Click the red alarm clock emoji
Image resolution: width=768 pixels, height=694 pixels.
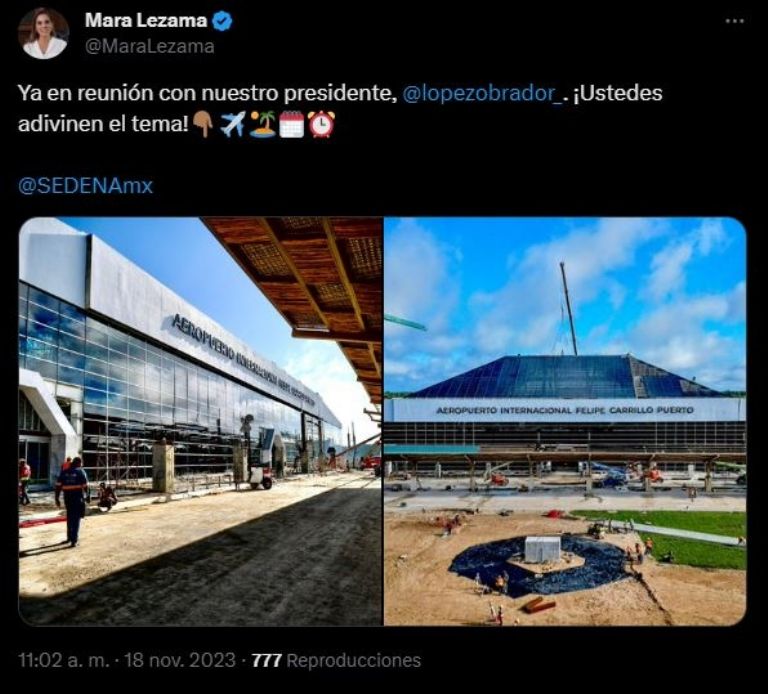coord(321,124)
